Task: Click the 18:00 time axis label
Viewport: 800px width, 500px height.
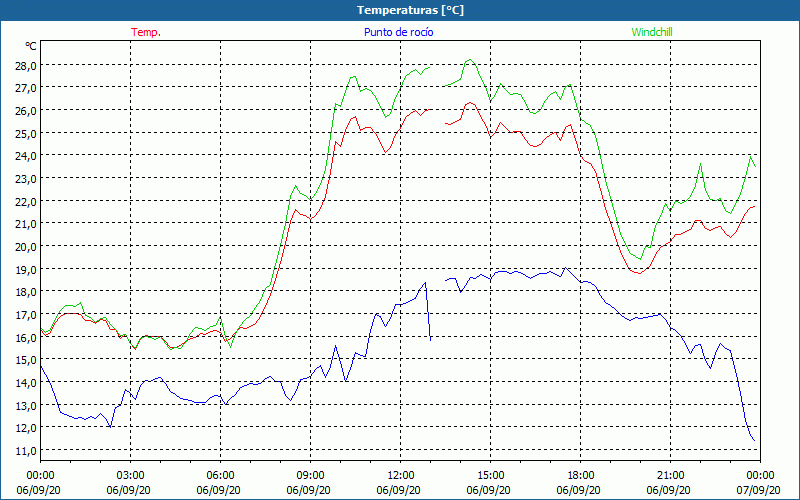Action: (581, 476)
